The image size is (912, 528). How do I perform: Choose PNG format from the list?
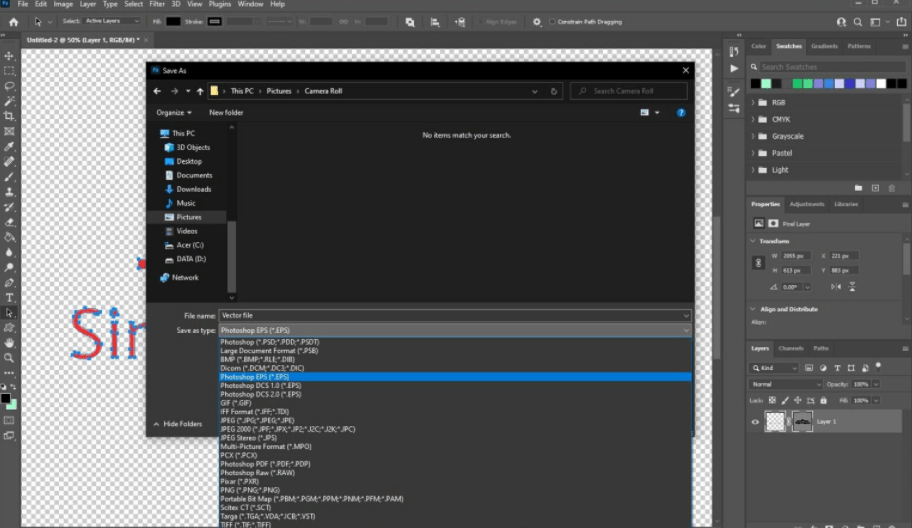[x=249, y=490]
